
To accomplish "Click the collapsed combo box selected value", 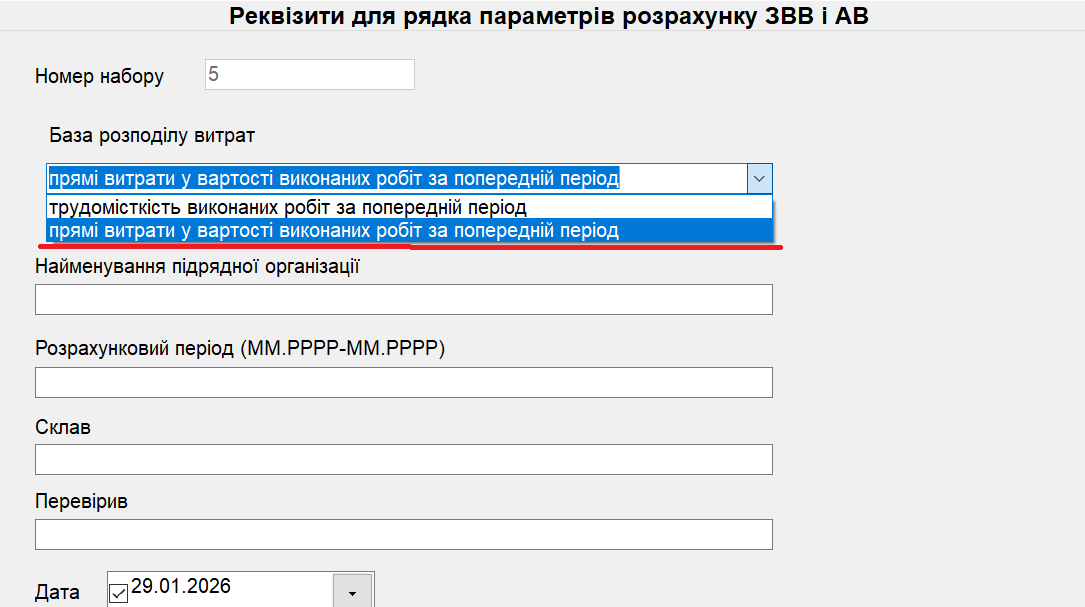I will pos(334,179).
